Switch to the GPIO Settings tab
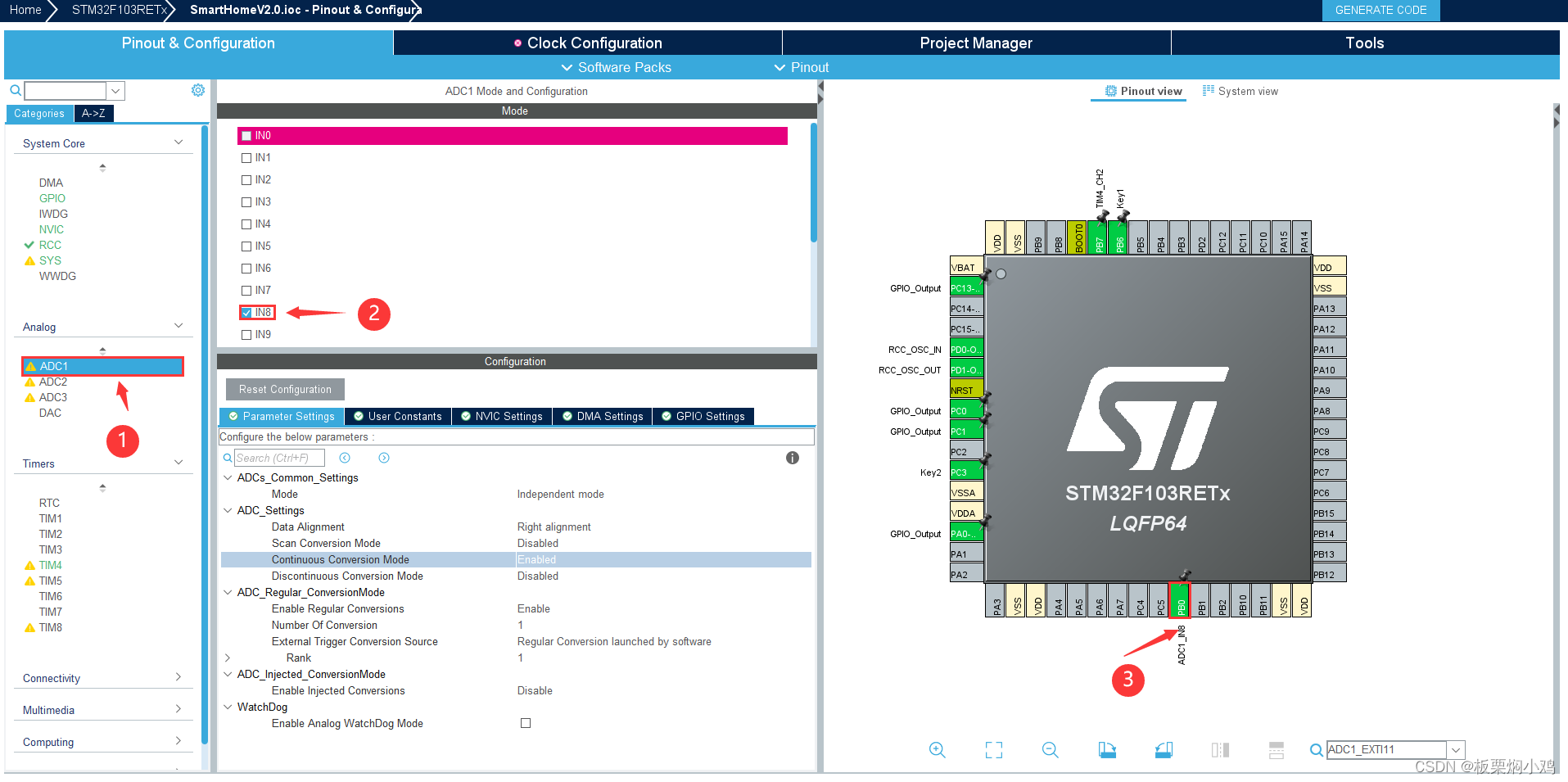Viewport: 1568px width, 782px height. (x=703, y=416)
